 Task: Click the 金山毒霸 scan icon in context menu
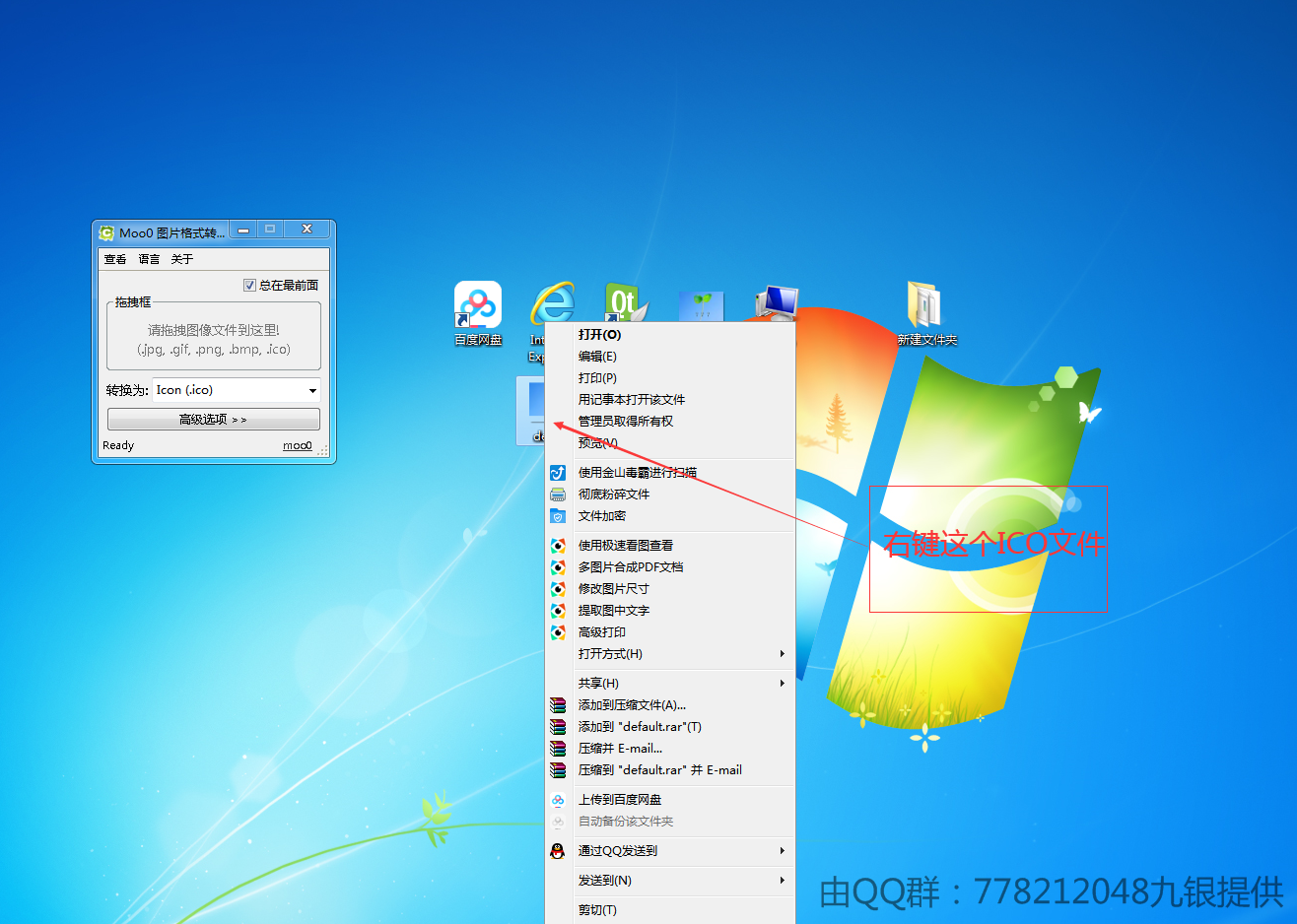[x=558, y=473]
